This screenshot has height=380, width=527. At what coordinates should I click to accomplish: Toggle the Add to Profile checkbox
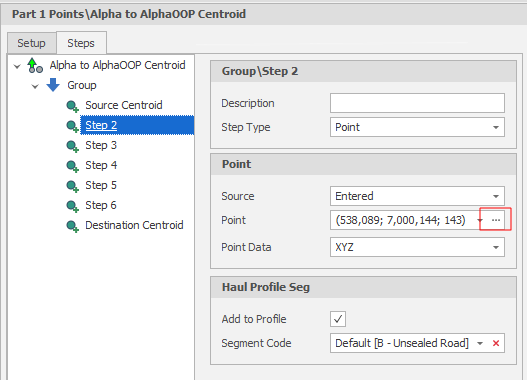(x=338, y=319)
